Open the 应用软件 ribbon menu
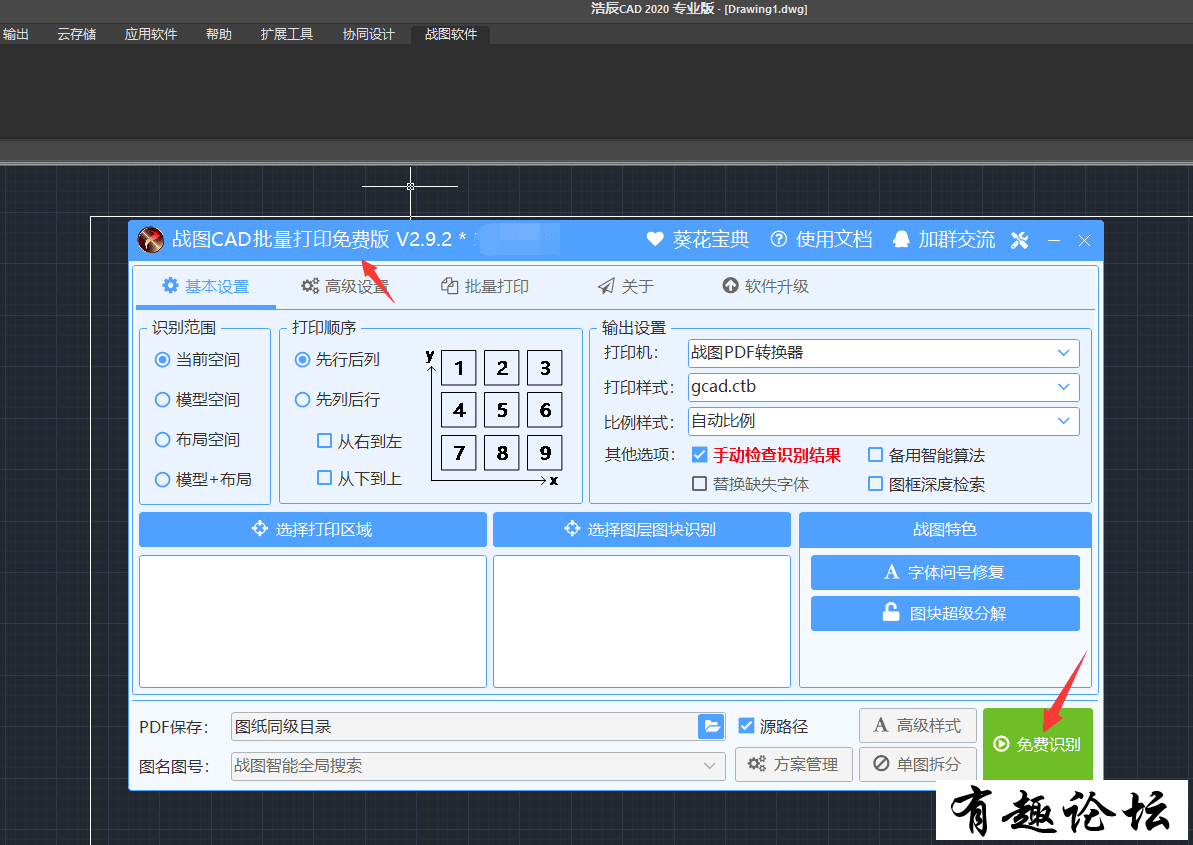Screen dimensions: 1193x845 [x=151, y=34]
